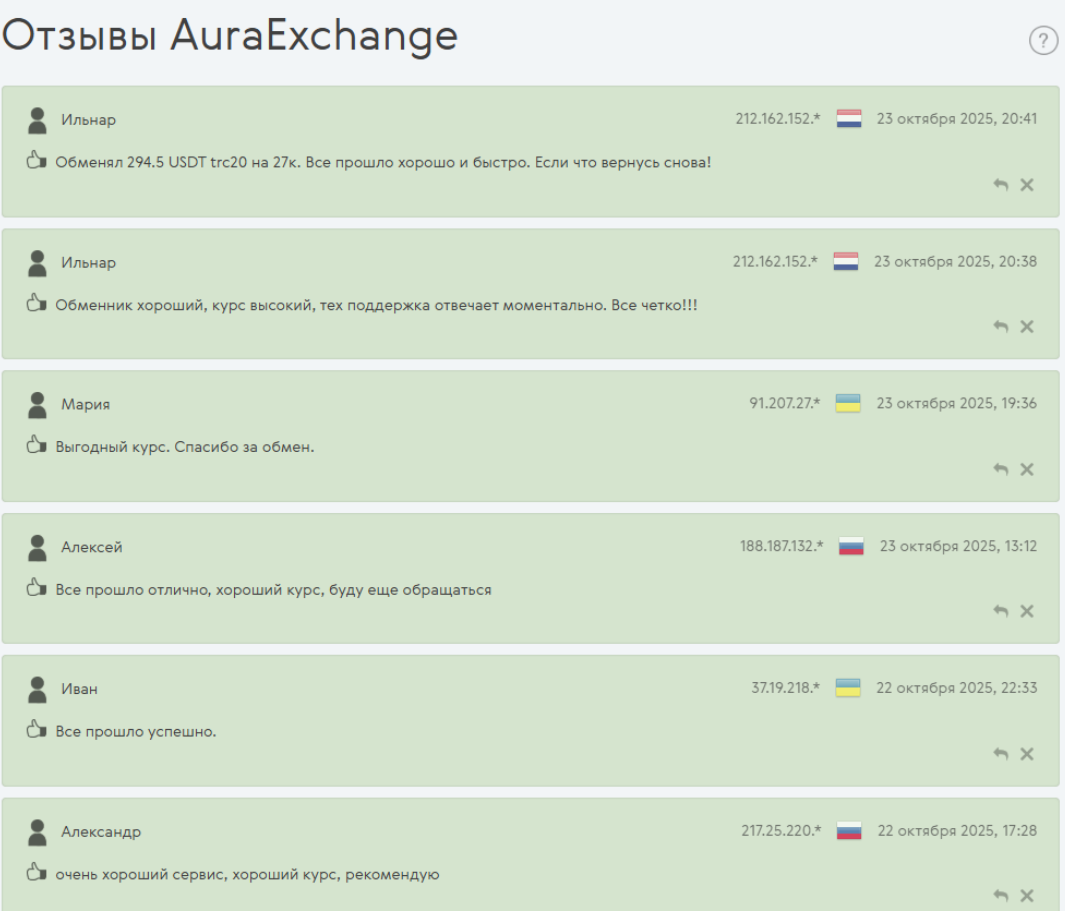Click the thumbs-up icon in Иван's review
Image resolution: width=1065 pixels, height=911 pixels.
coord(37,730)
